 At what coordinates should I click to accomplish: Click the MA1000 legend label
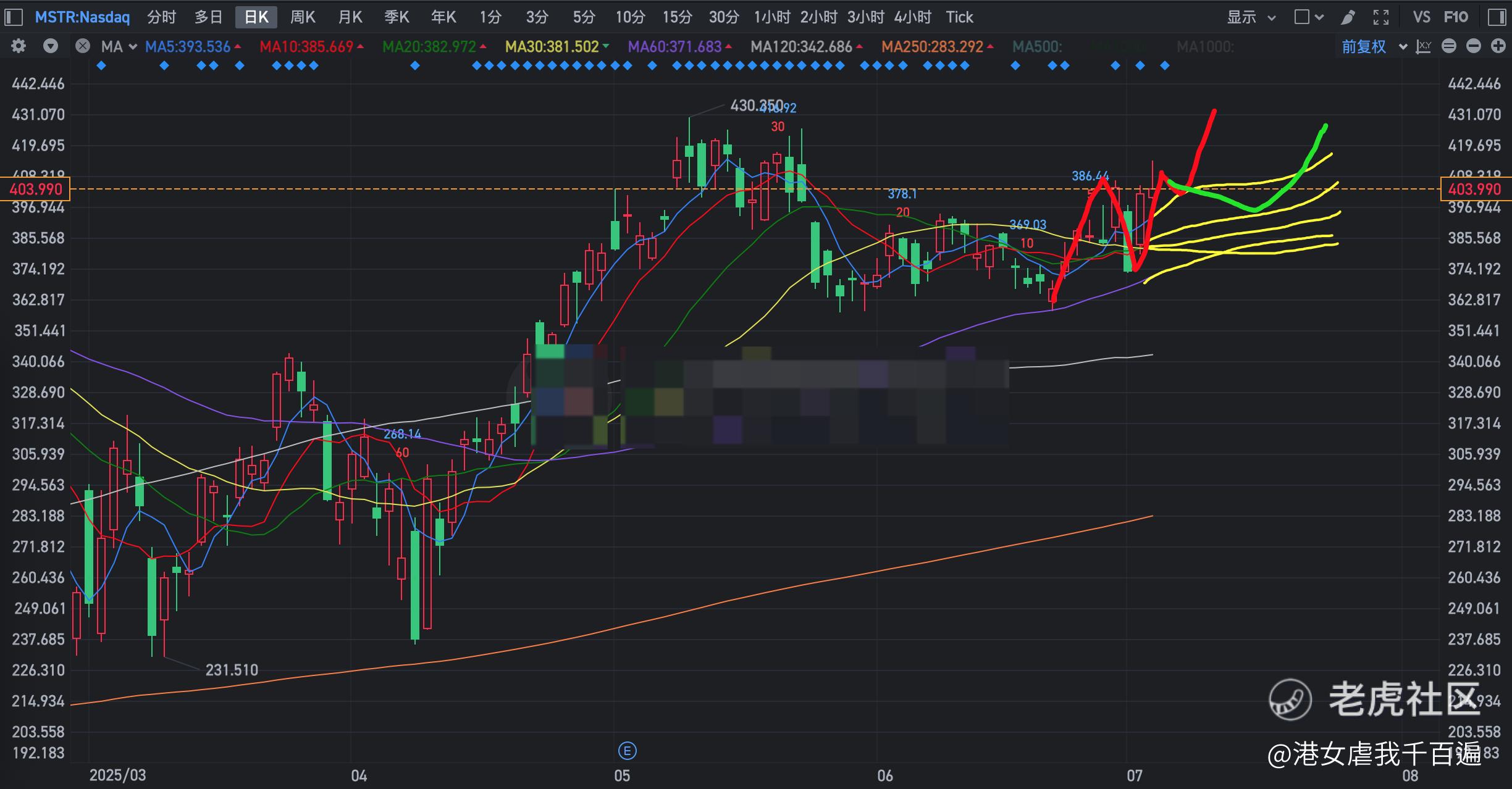(x=1205, y=46)
